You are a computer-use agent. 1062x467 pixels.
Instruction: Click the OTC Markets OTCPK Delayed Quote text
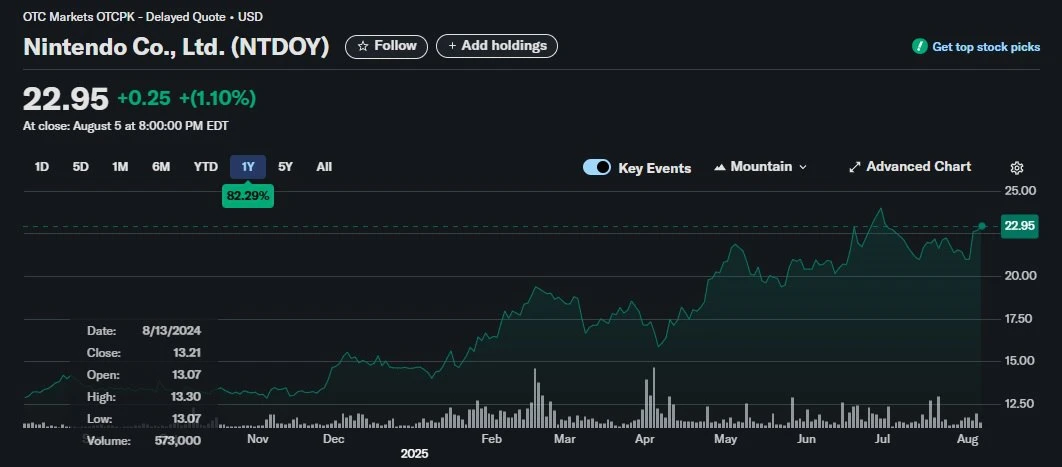[143, 17]
